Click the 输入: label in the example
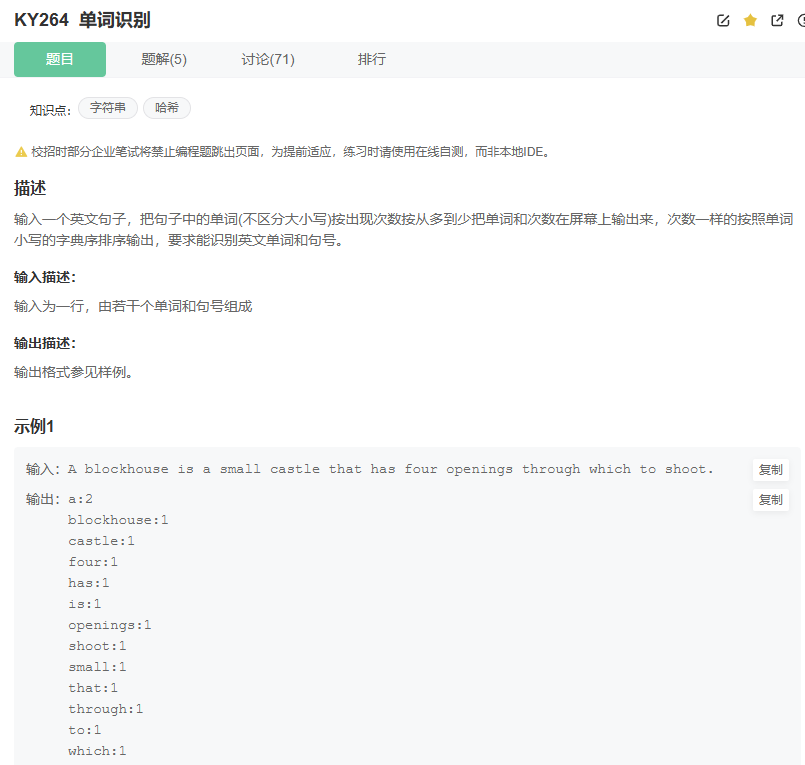This screenshot has height=765, width=805. coord(43,469)
